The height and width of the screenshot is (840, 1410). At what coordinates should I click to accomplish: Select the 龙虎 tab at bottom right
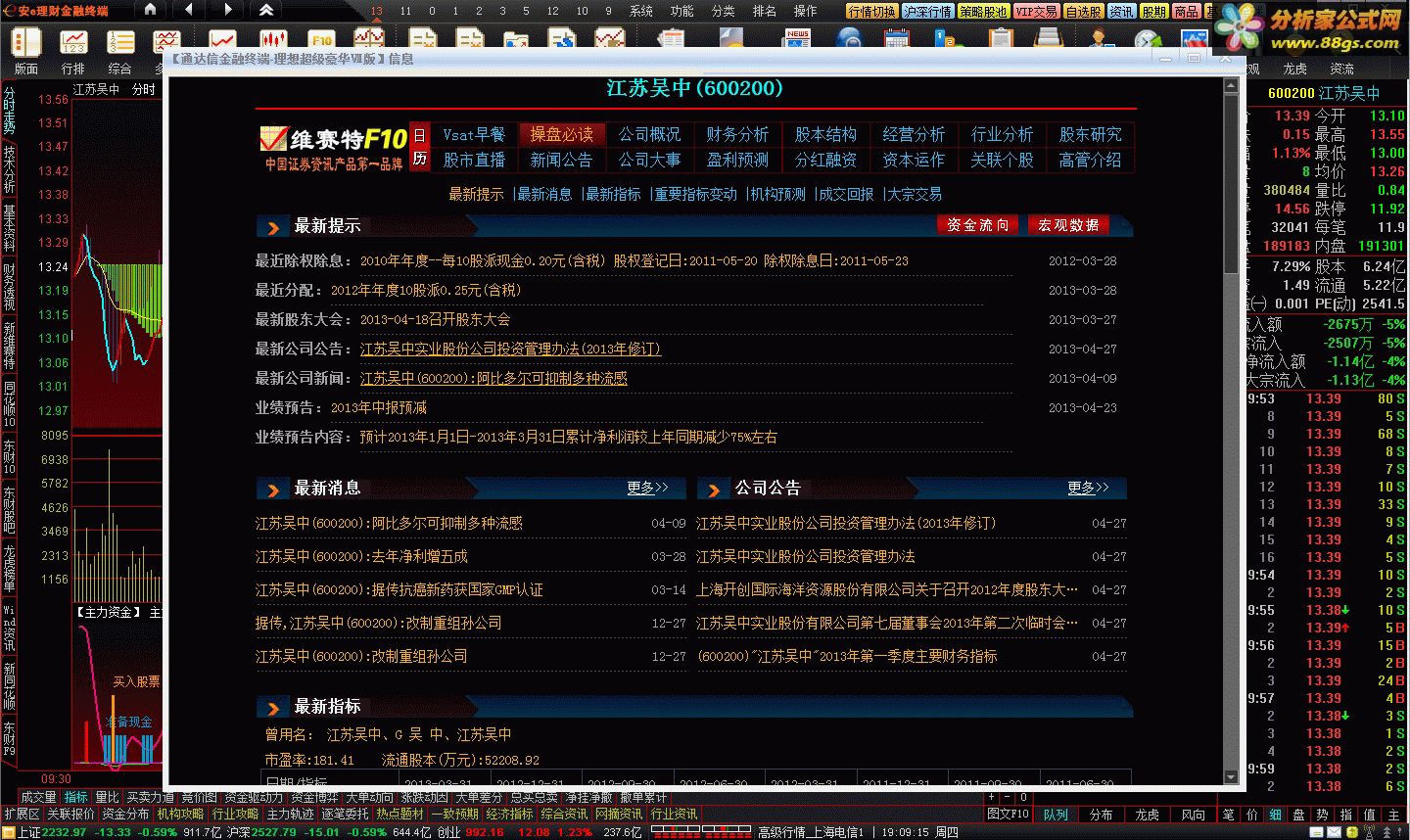1147,815
